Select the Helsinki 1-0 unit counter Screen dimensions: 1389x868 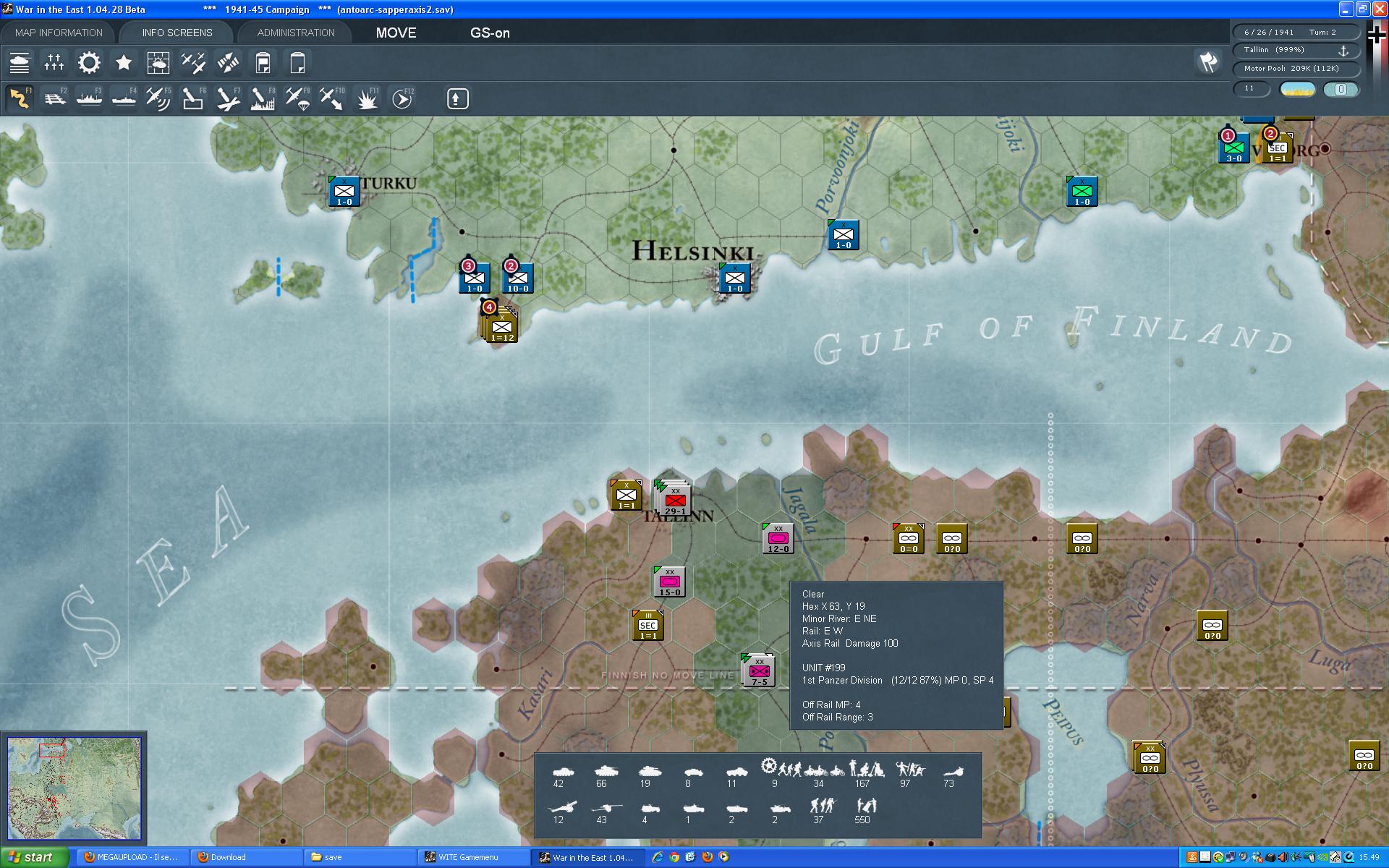735,278
